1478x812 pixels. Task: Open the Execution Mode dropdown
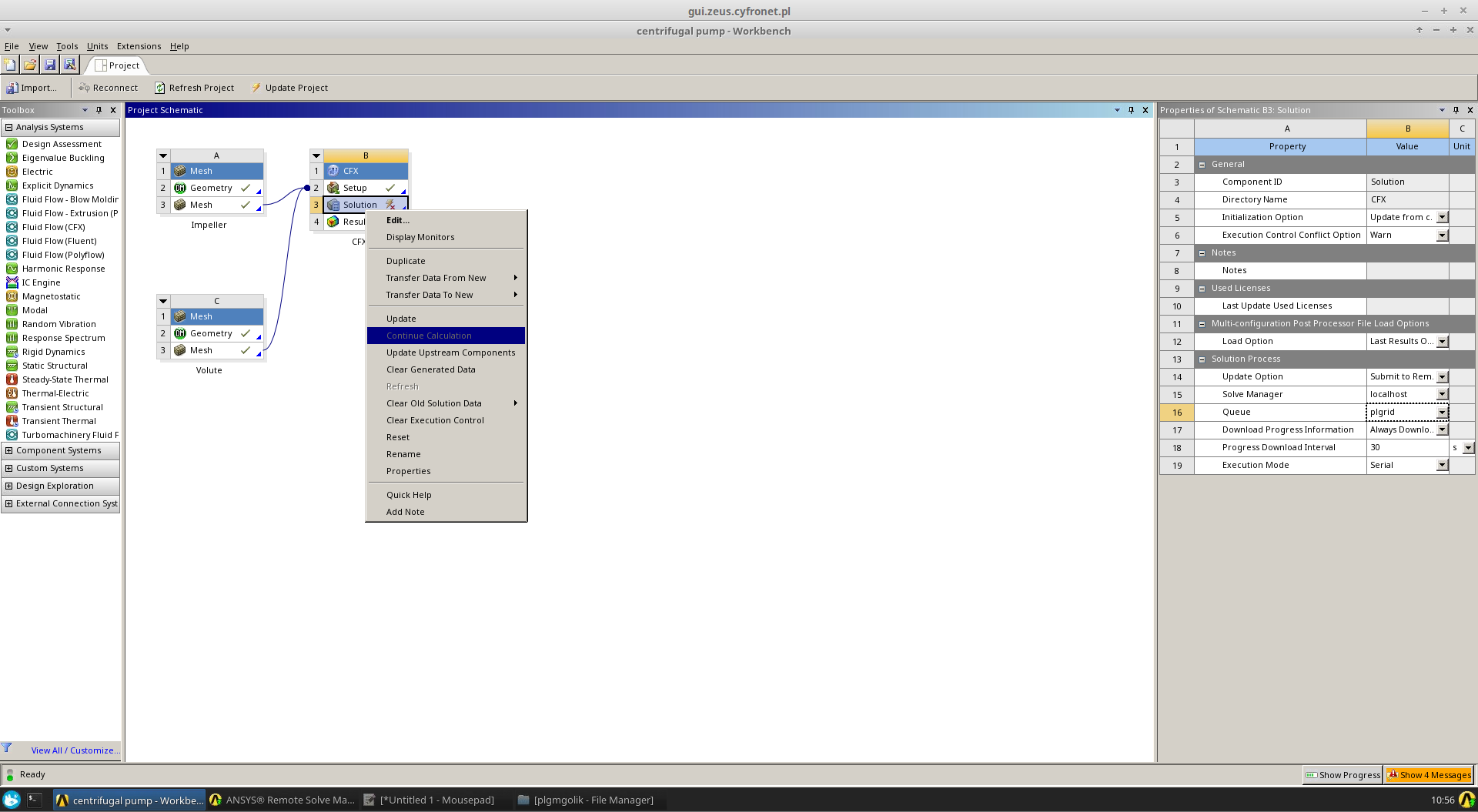click(x=1442, y=466)
